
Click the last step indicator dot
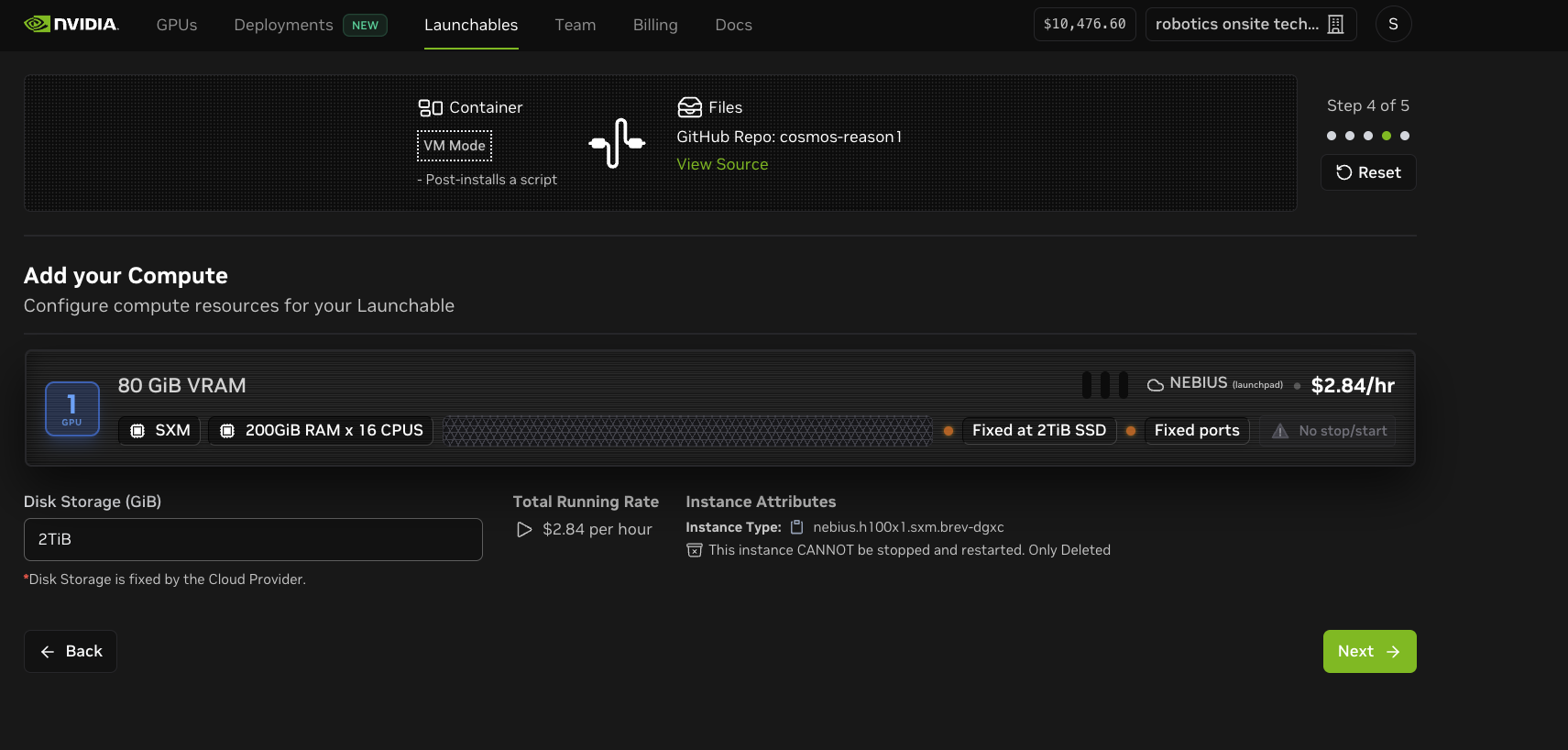1405,136
